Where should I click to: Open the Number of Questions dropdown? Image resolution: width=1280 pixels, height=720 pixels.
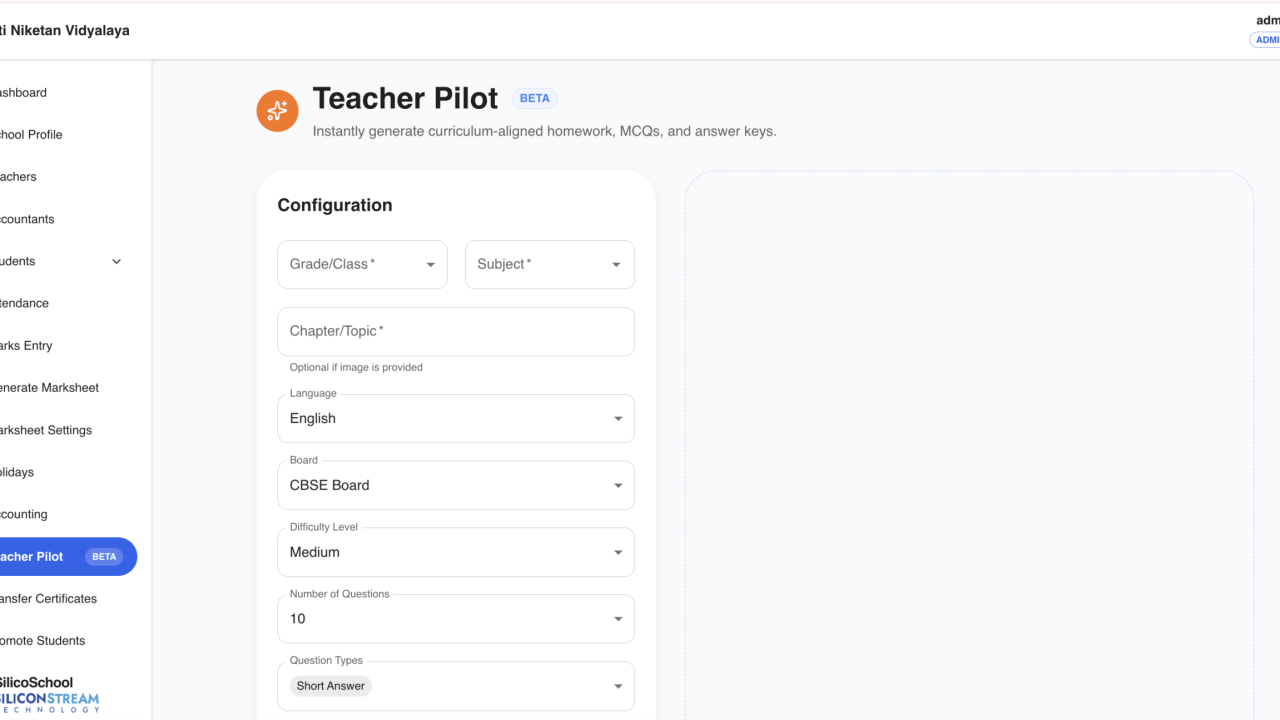click(456, 619)
